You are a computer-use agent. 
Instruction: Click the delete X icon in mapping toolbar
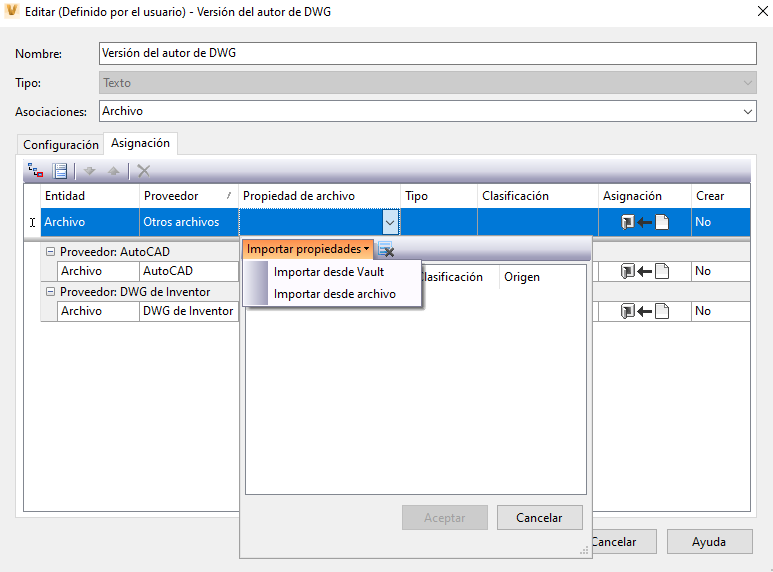click(x=143, y=171)
